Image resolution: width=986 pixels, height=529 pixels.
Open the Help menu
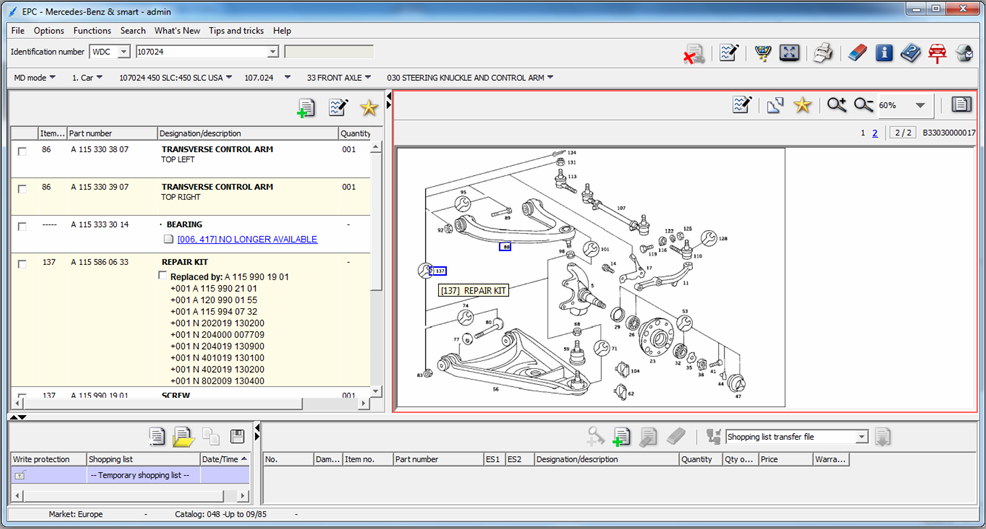282,30
